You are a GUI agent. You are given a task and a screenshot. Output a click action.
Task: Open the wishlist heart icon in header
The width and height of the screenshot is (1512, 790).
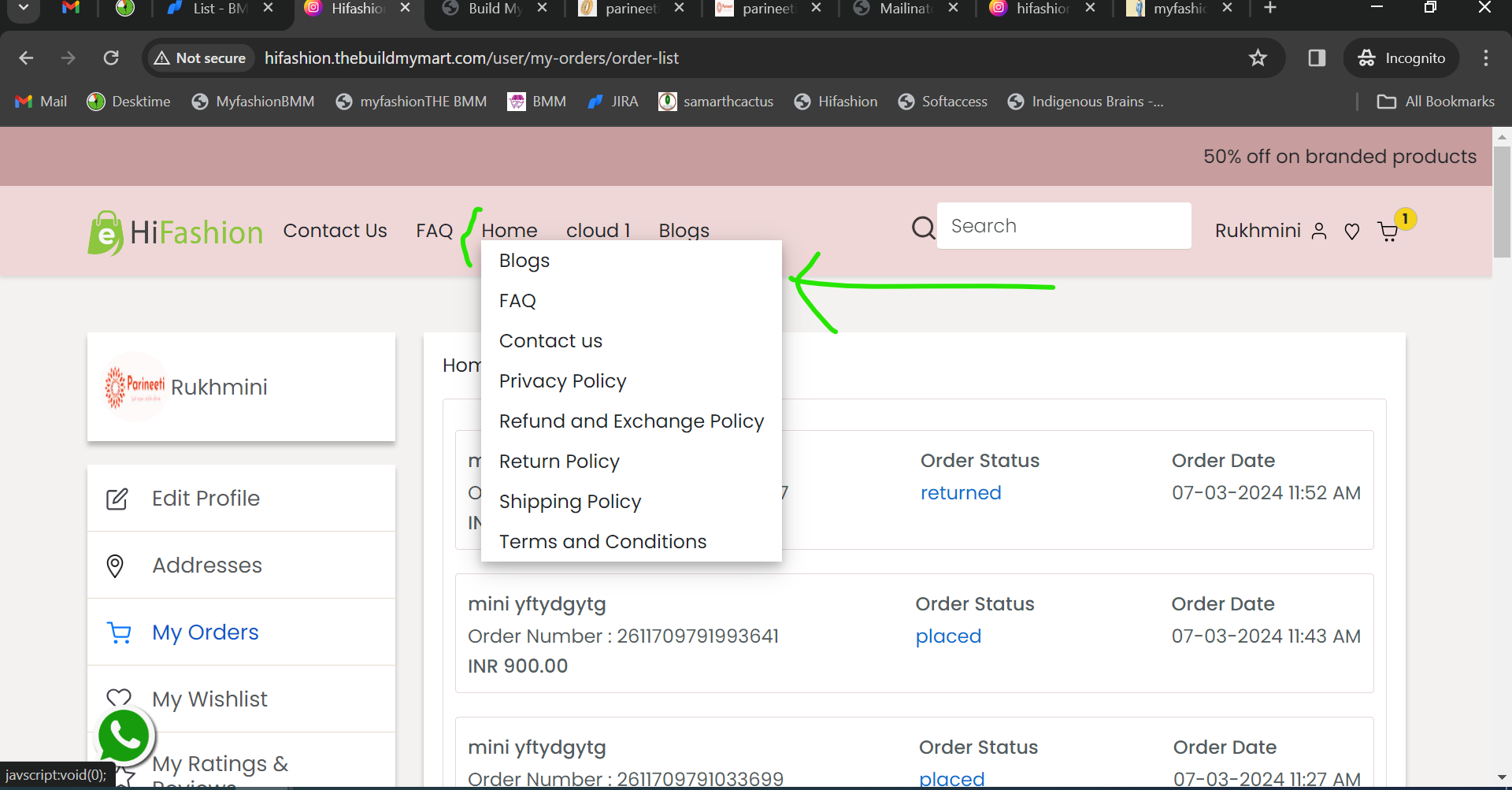tap(1352, 232)
